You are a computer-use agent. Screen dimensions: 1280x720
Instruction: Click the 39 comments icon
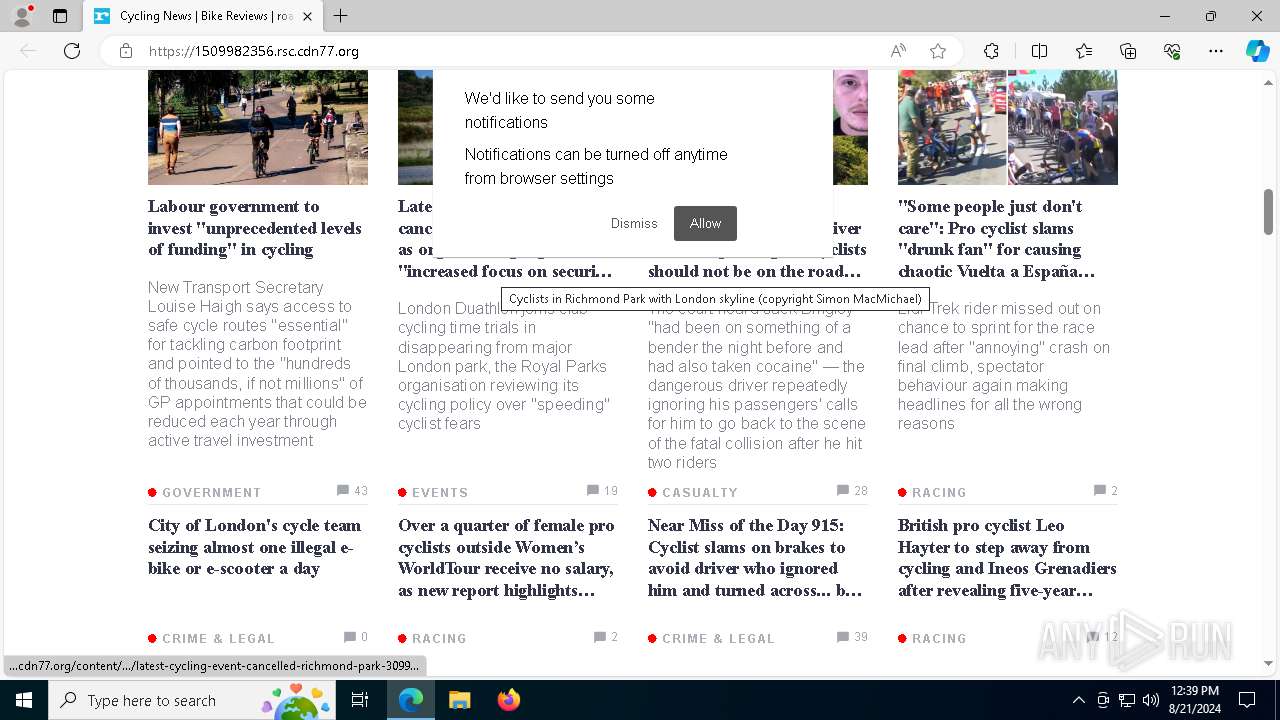click(843, 636)
